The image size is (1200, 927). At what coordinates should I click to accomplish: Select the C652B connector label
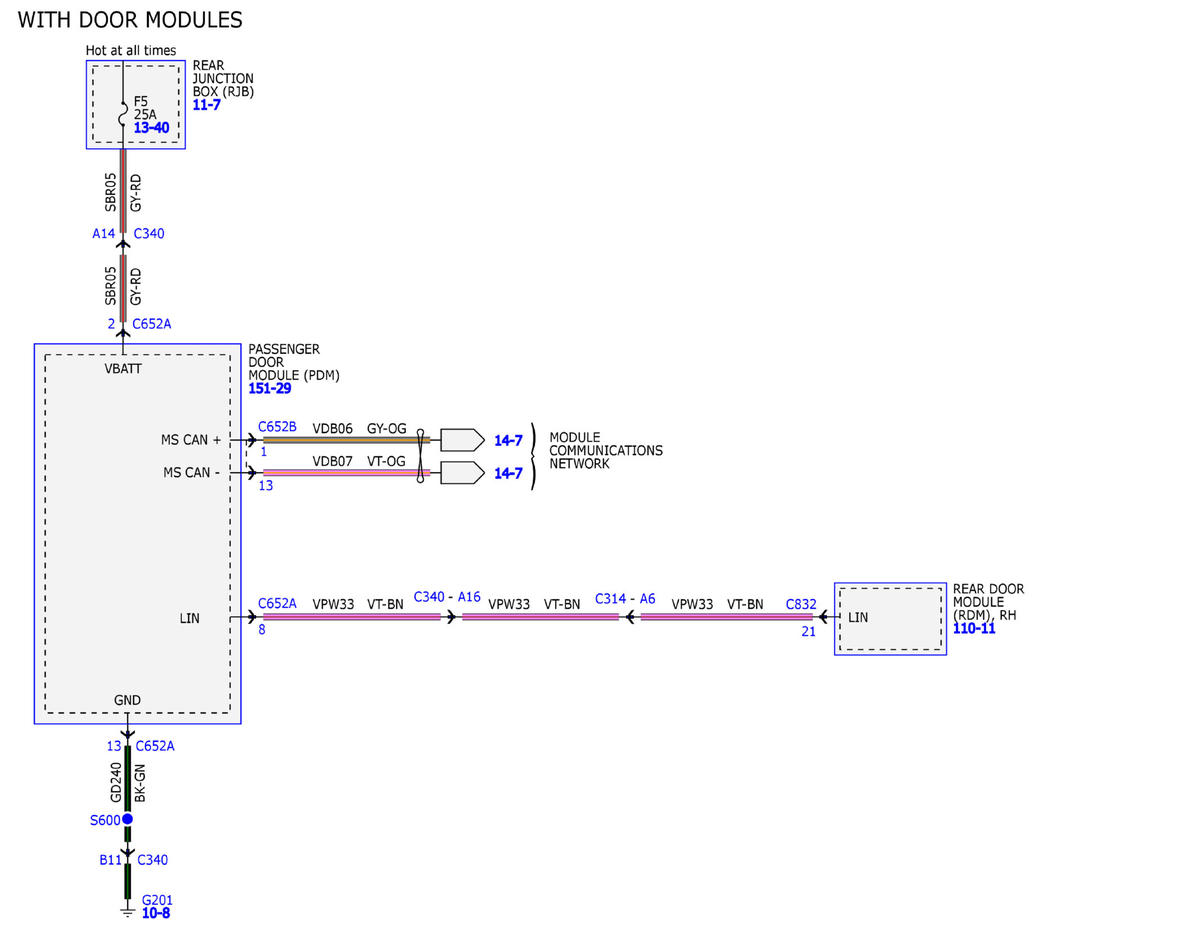277,427
